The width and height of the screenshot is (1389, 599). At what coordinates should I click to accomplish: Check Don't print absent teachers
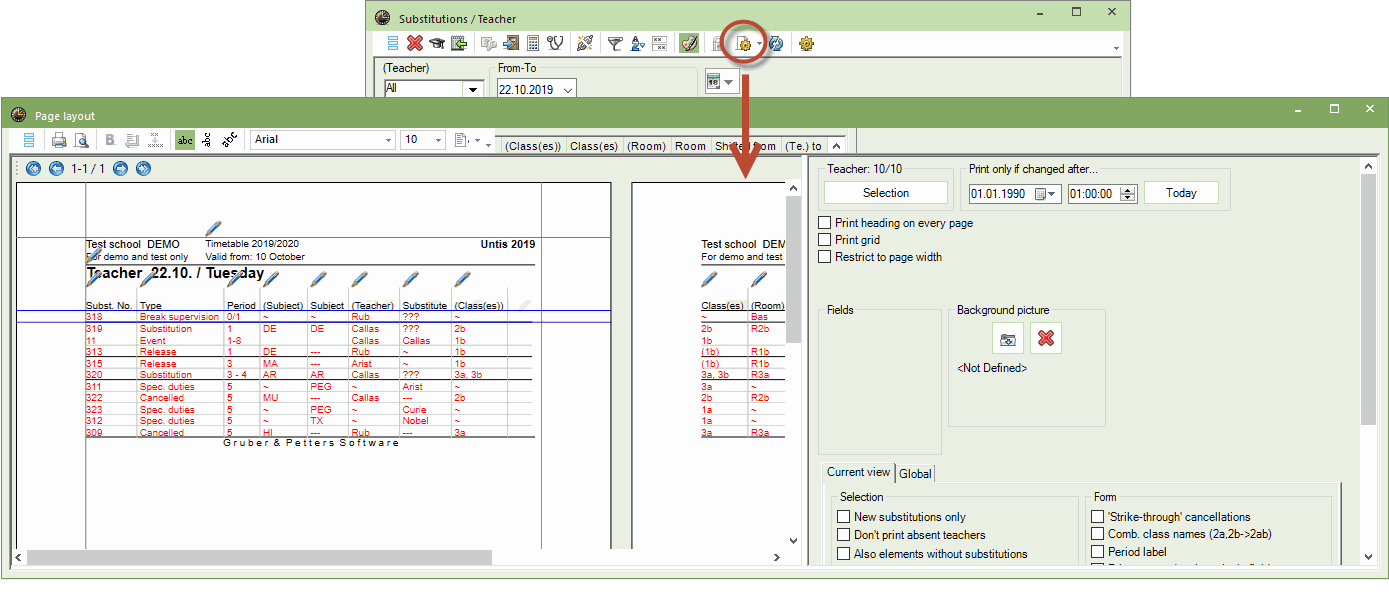click(843, 535)
